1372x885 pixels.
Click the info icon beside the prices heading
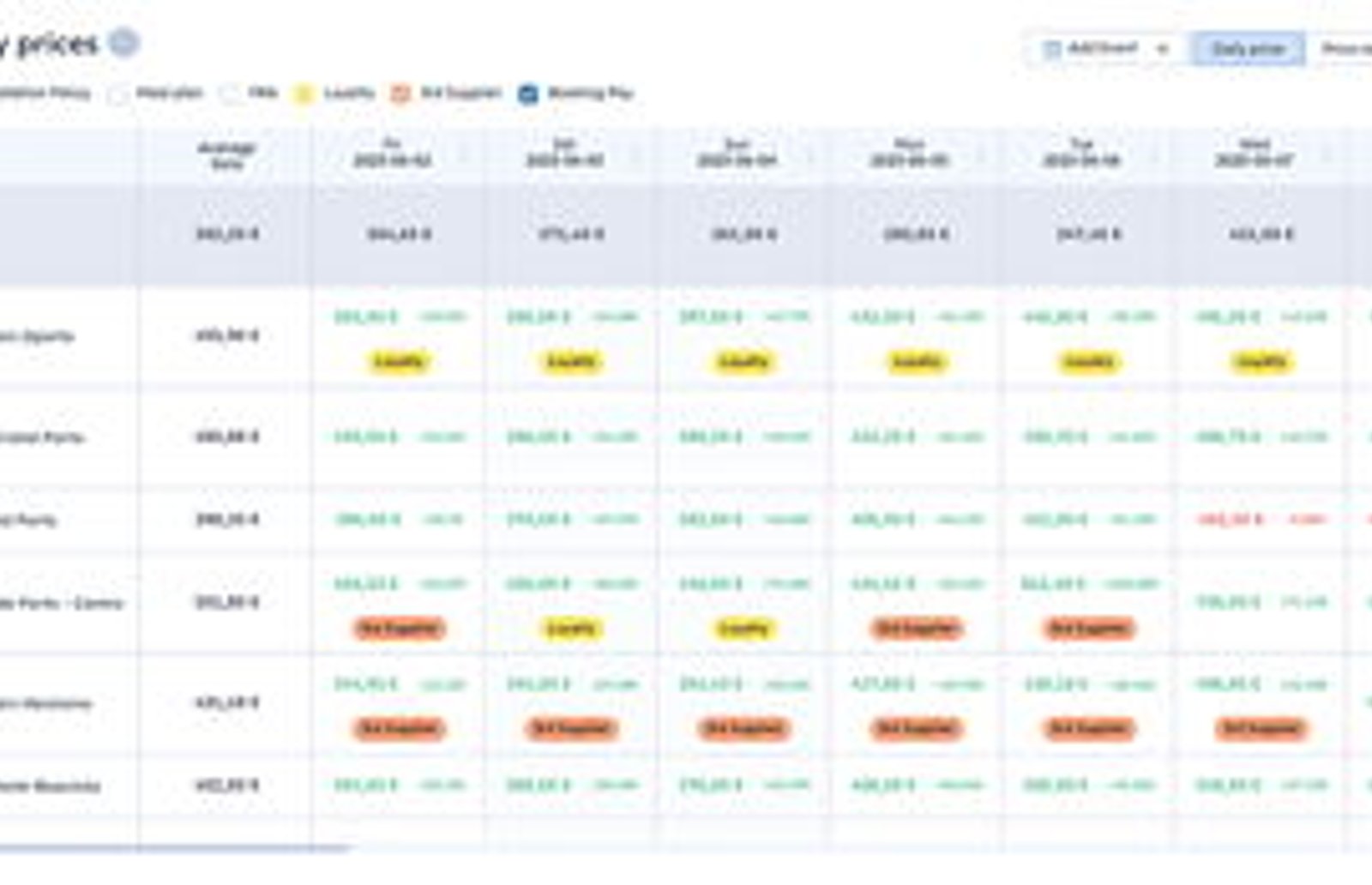pos(125,43)
